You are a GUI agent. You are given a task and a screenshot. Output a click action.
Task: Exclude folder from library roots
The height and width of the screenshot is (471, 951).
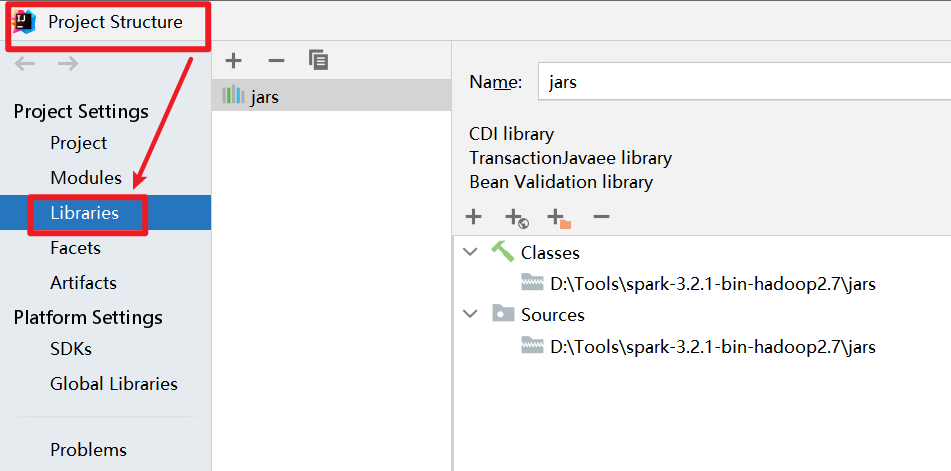[558, 217]
